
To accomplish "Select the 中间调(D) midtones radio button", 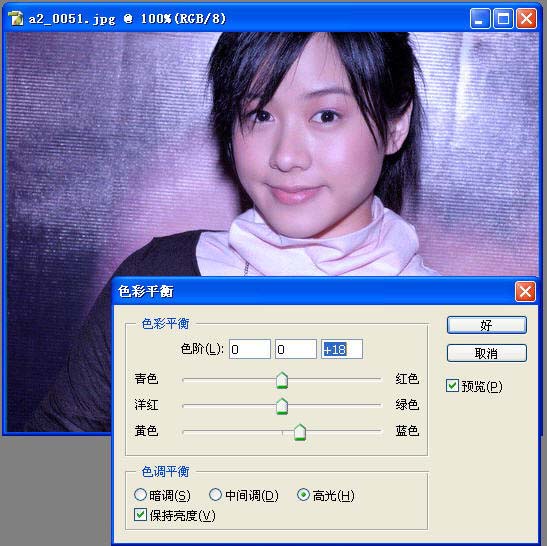I will point(215,494).
